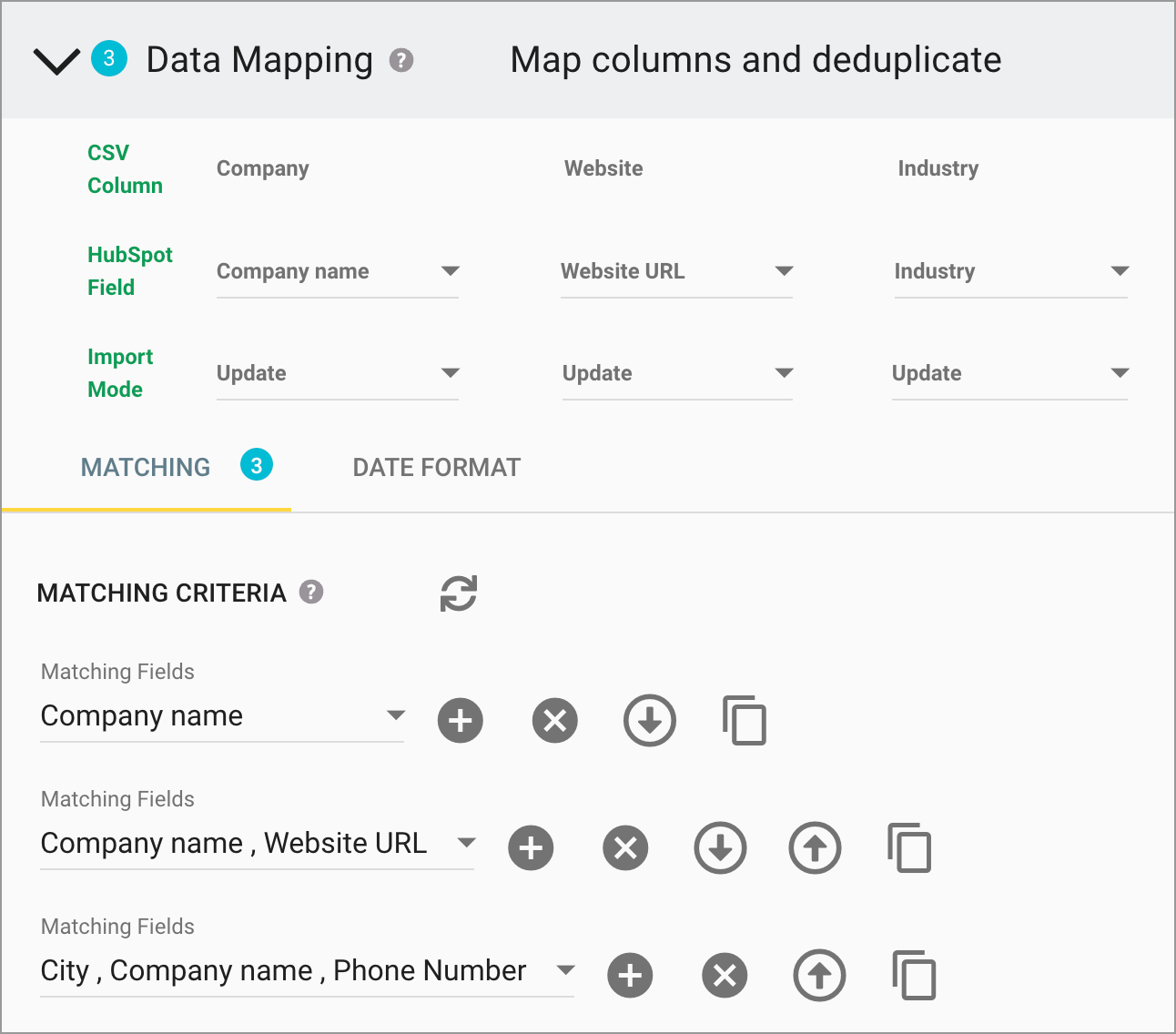Viewport: 1176px width, 1034px height.
Task: Duplicate the third matching criteria
Action: click(914, 975)
